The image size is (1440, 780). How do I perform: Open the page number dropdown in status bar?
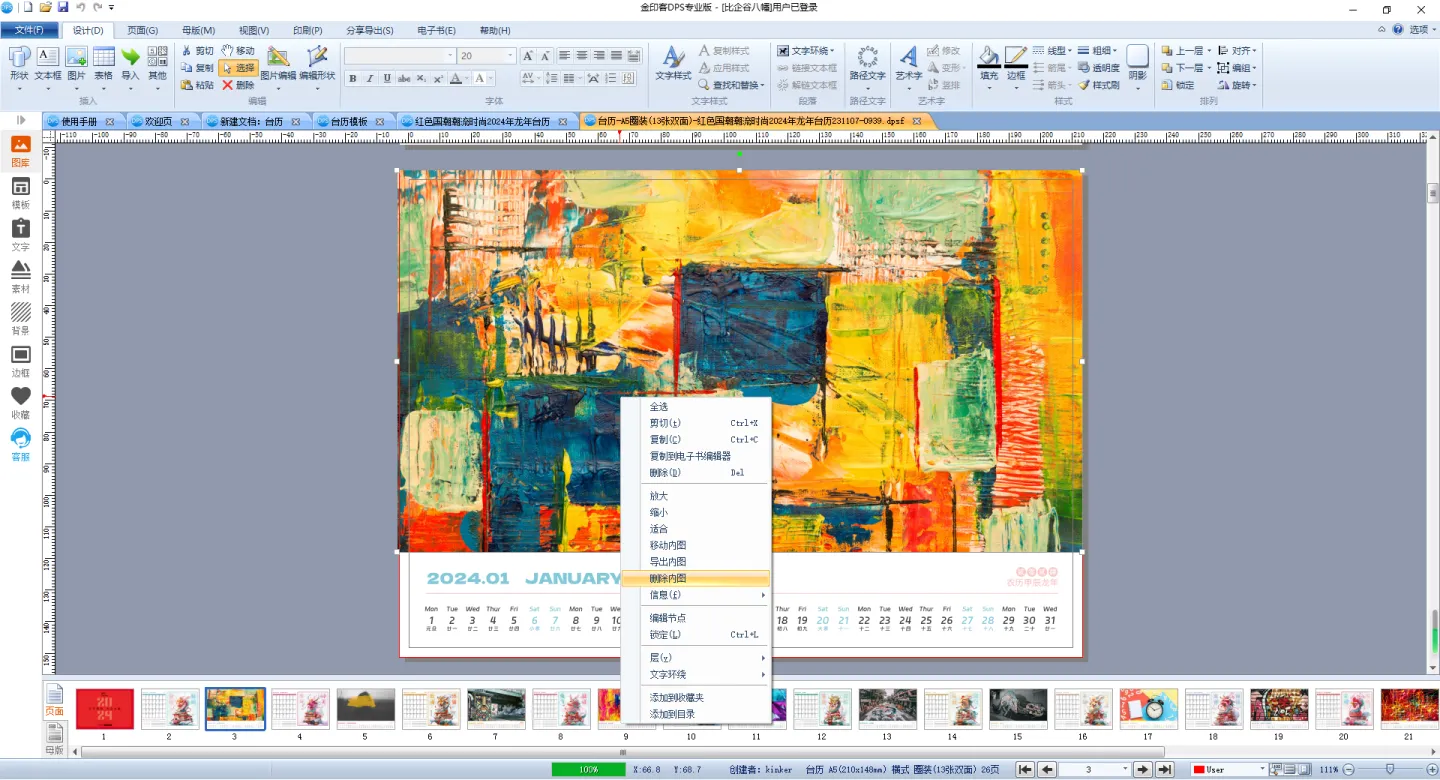pos(1125,769)
